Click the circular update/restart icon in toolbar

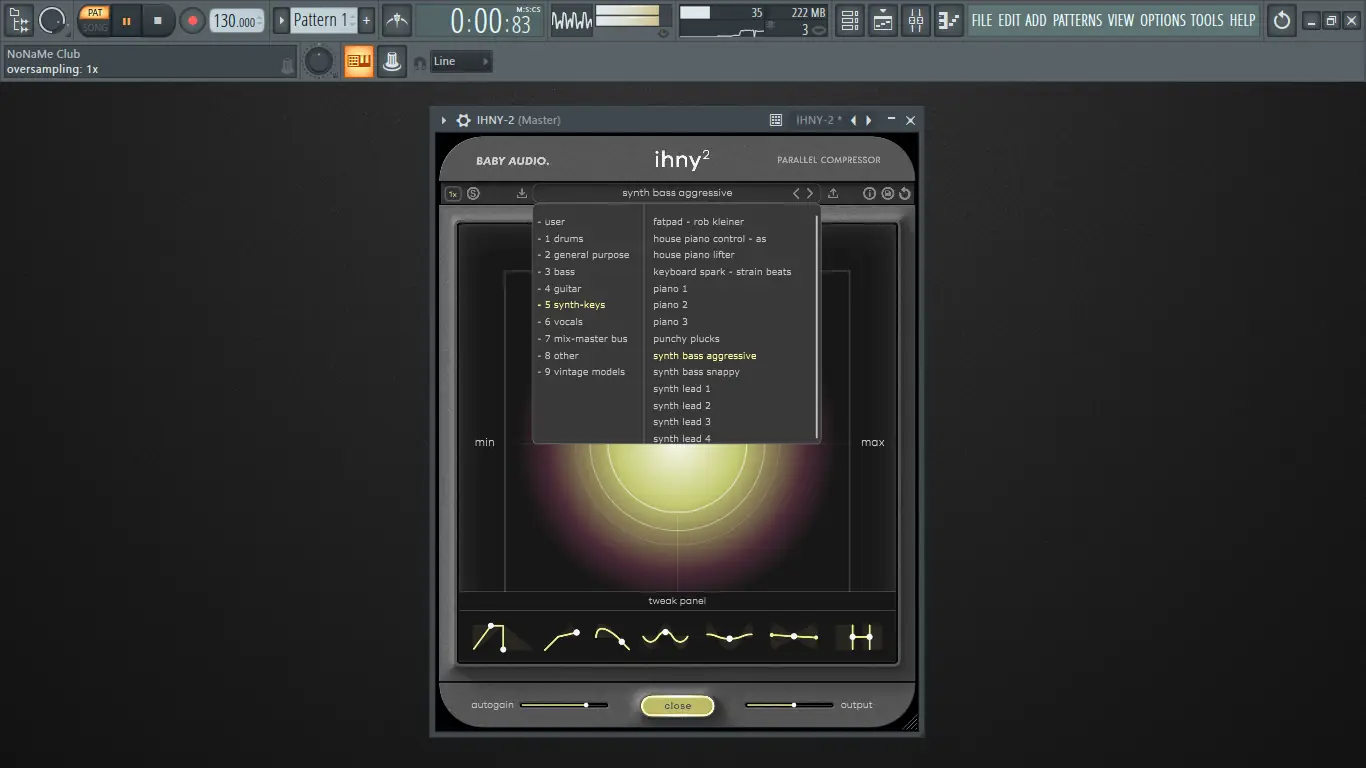click(1281, 20)
